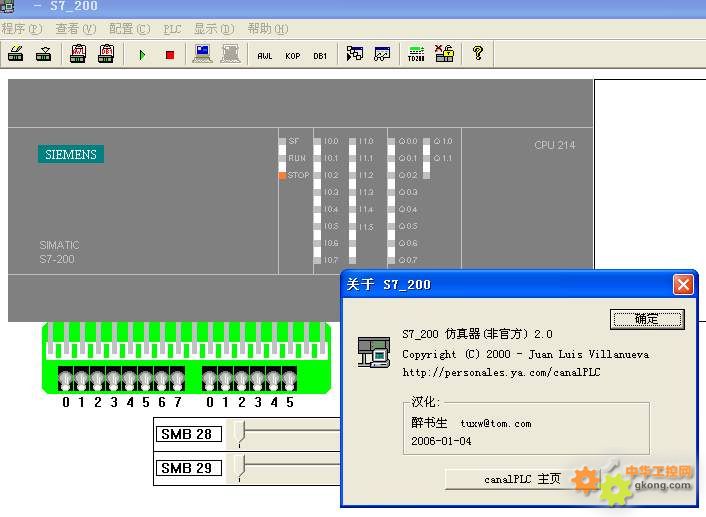Open the DB1 data block view
The image size is (706, 517).
pyautogui.click(x=320, y=56)
